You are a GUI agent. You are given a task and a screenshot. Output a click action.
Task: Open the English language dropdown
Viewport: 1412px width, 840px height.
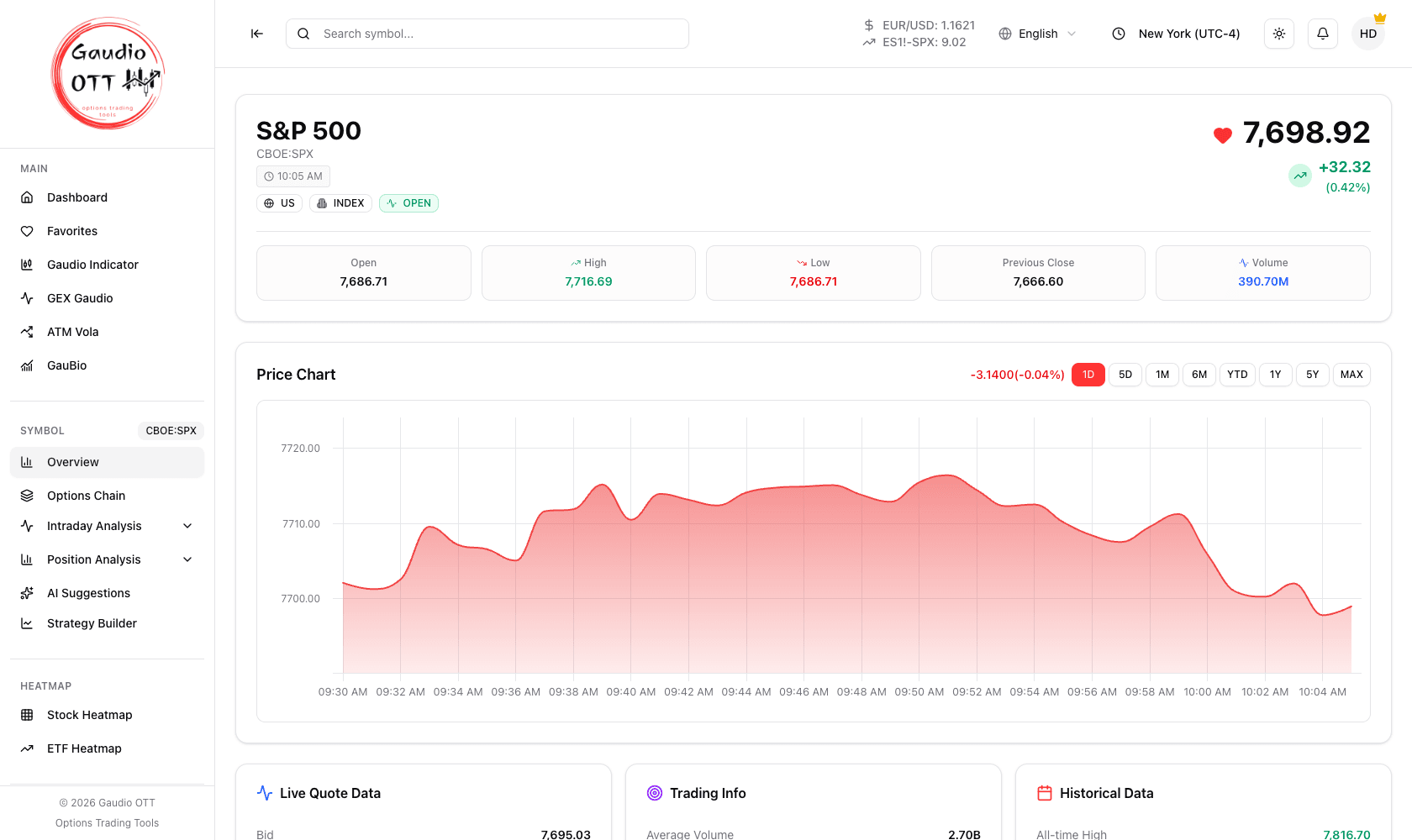click(x=1038, y=34)
